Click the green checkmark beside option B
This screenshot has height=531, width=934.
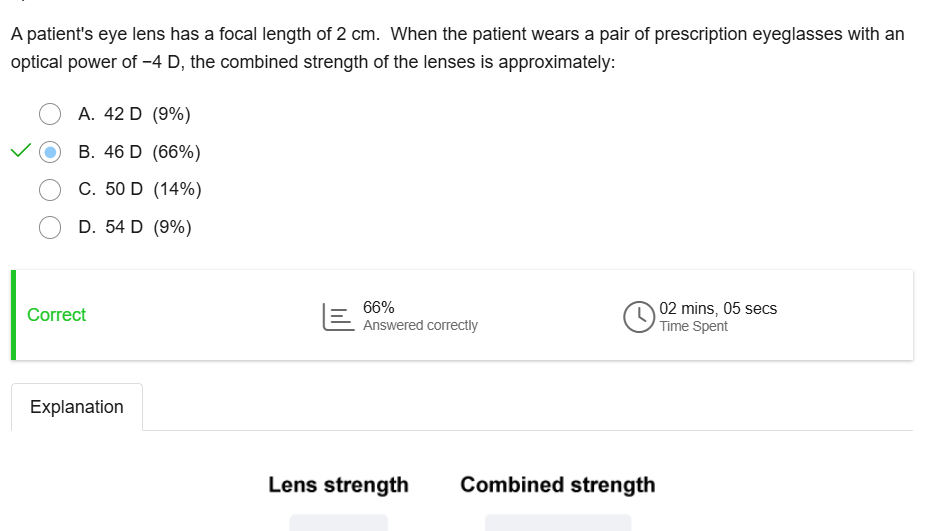point(21,152)
